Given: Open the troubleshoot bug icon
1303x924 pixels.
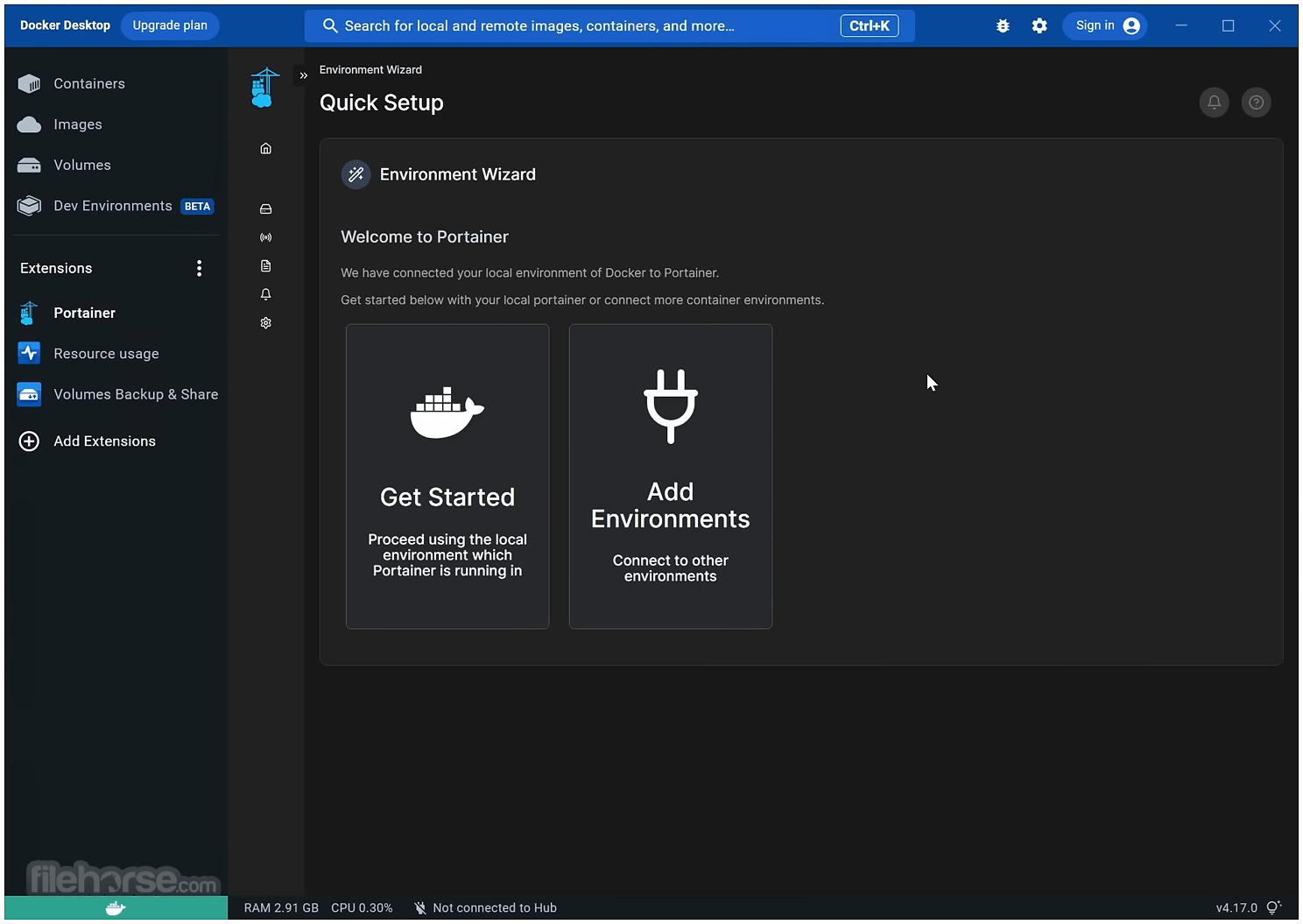Looking at the screenshot, I should (1003, 26).
